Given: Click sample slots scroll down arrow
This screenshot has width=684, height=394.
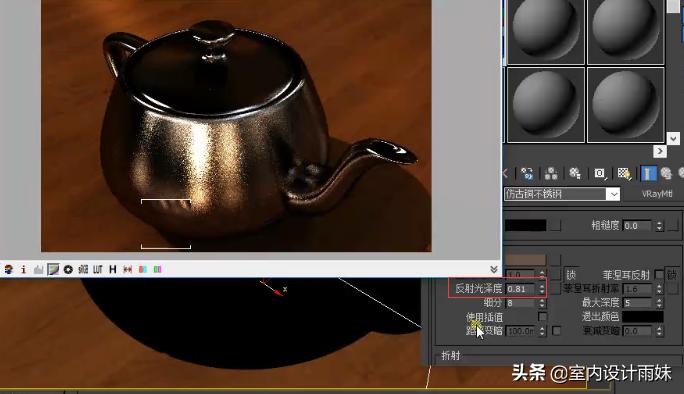Looking at the screenshot, I should click(x=673, y=139).
